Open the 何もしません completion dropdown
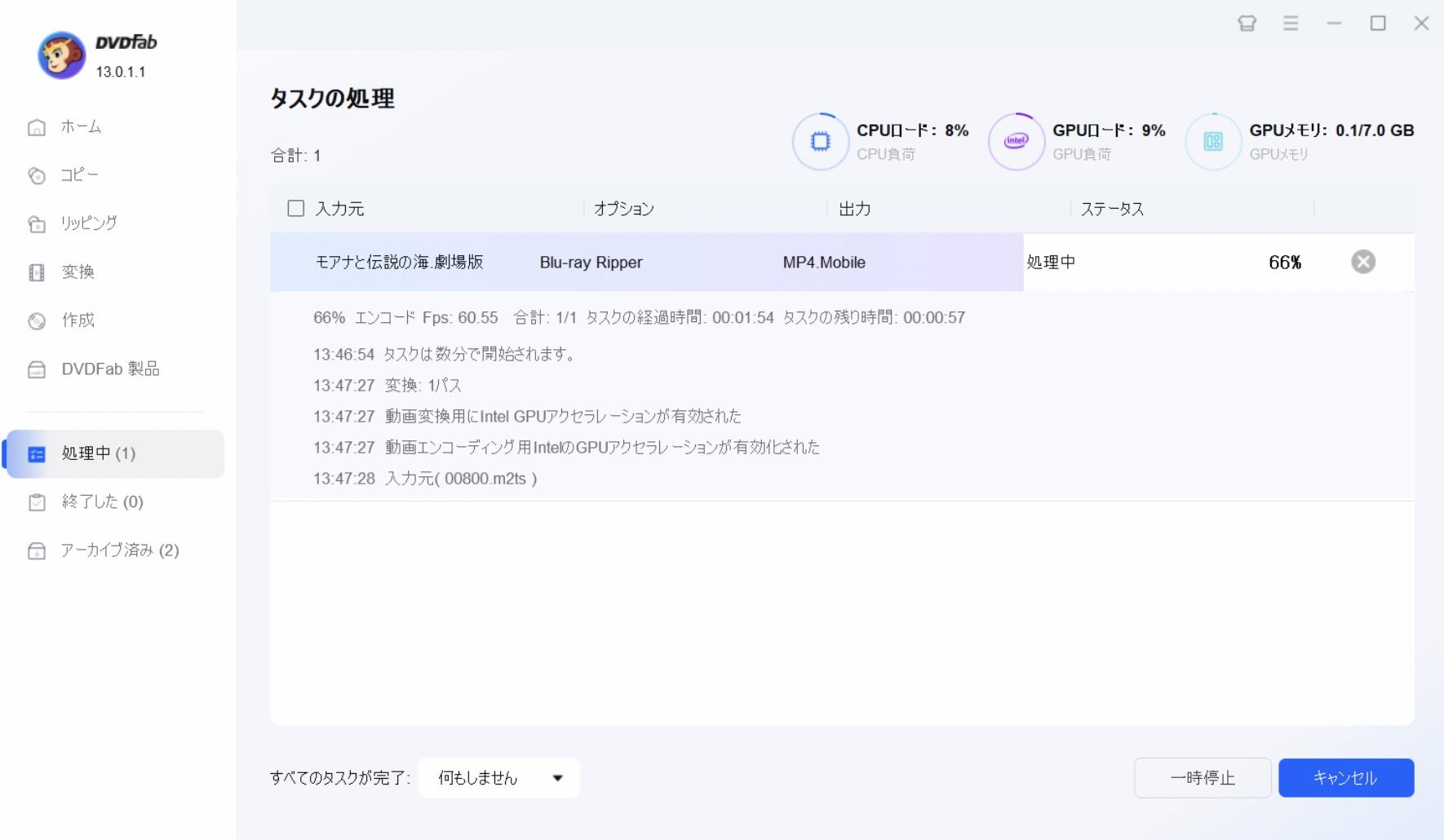This screenshot has width=1444, height=840. pyautogui.click(x=498, y=778)
